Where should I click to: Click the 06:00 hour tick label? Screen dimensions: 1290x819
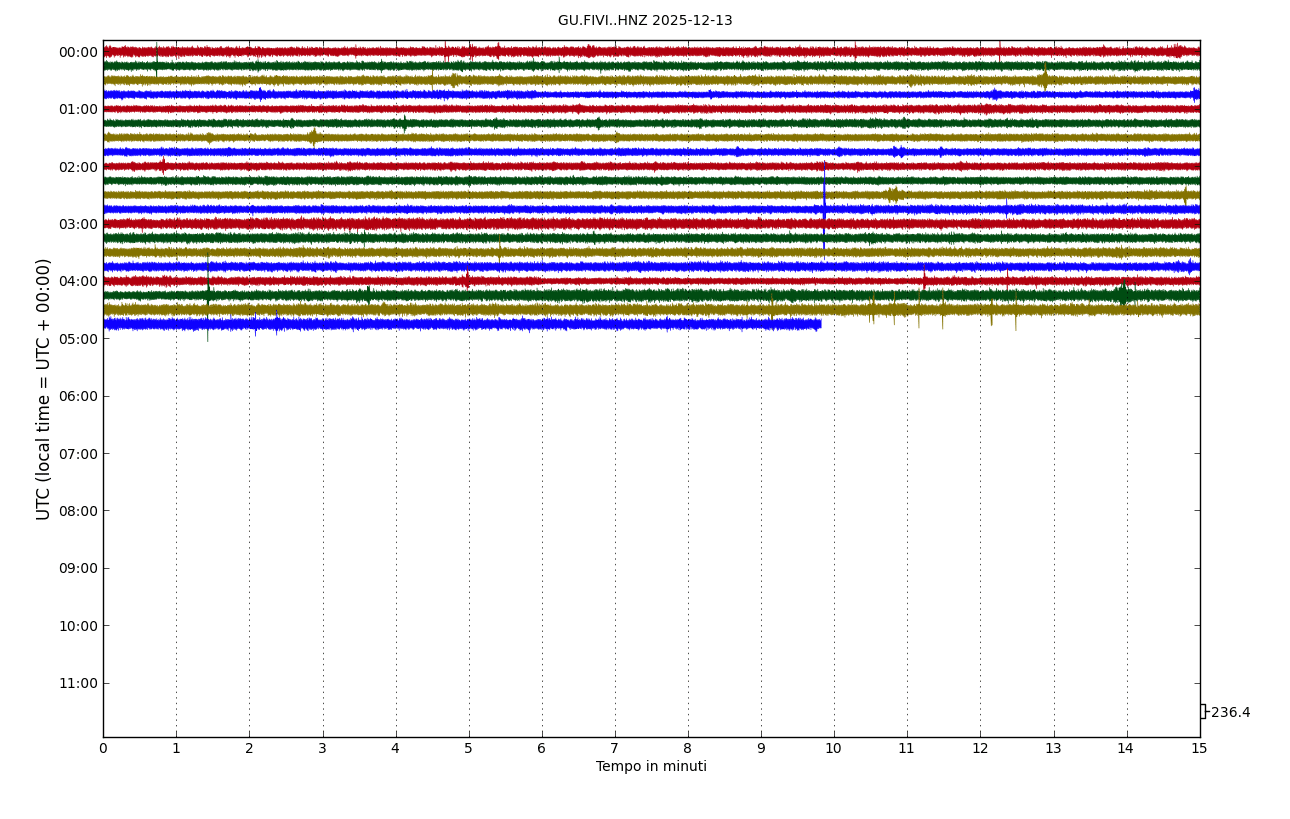click(x=78, y=396)
